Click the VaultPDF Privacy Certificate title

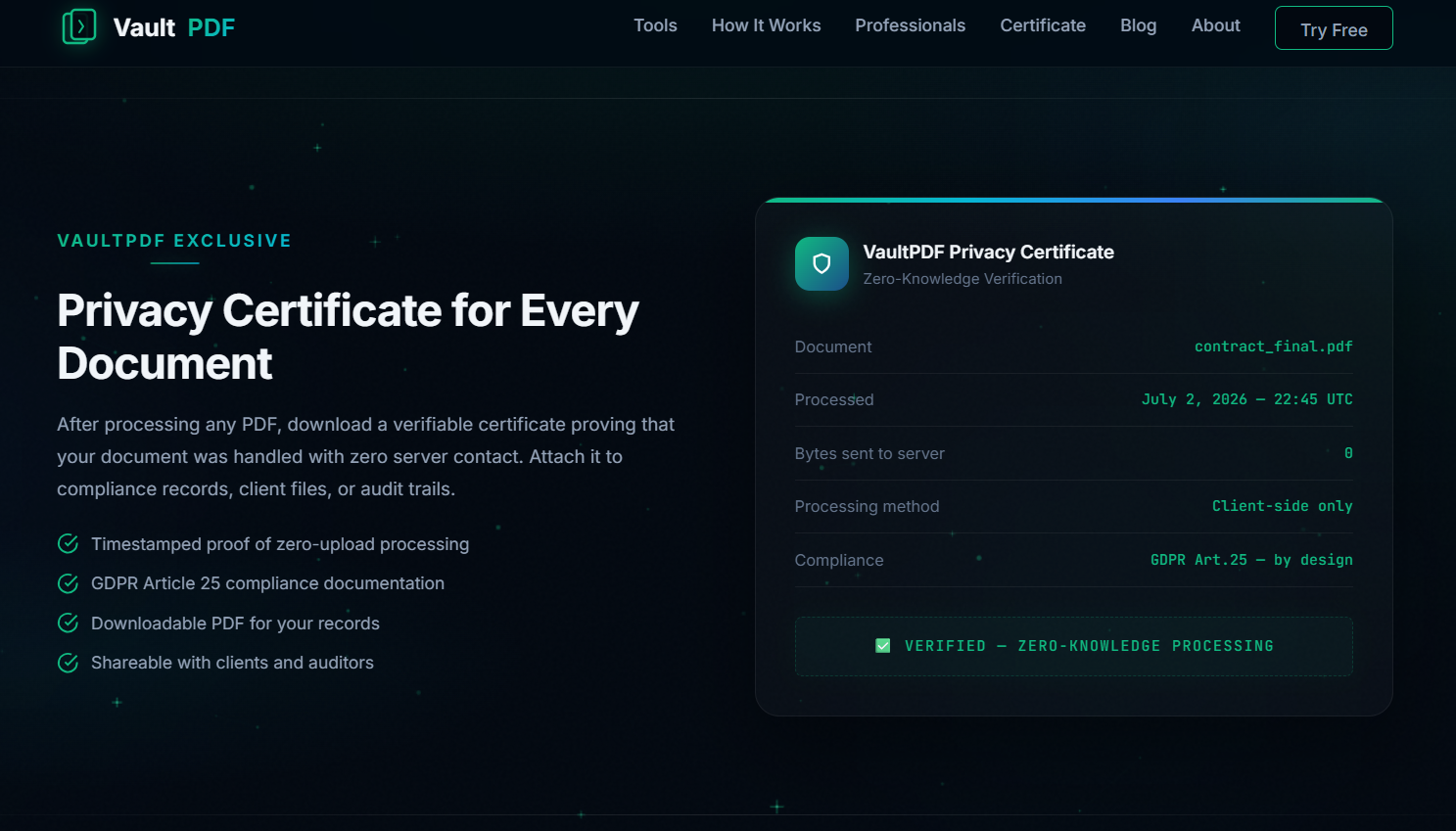point(988,252)
